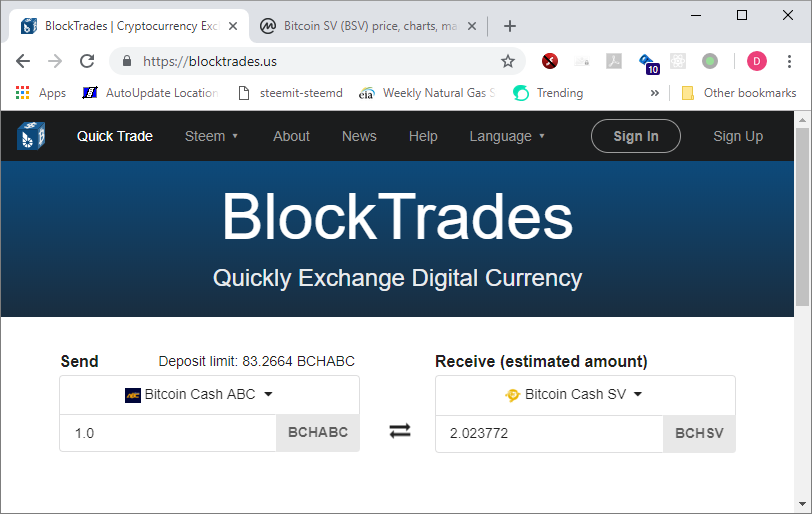Viewport: 812px width, 514px height.
Task: Swap currencies with the exchange arrows icon
Action: (400, 431)
